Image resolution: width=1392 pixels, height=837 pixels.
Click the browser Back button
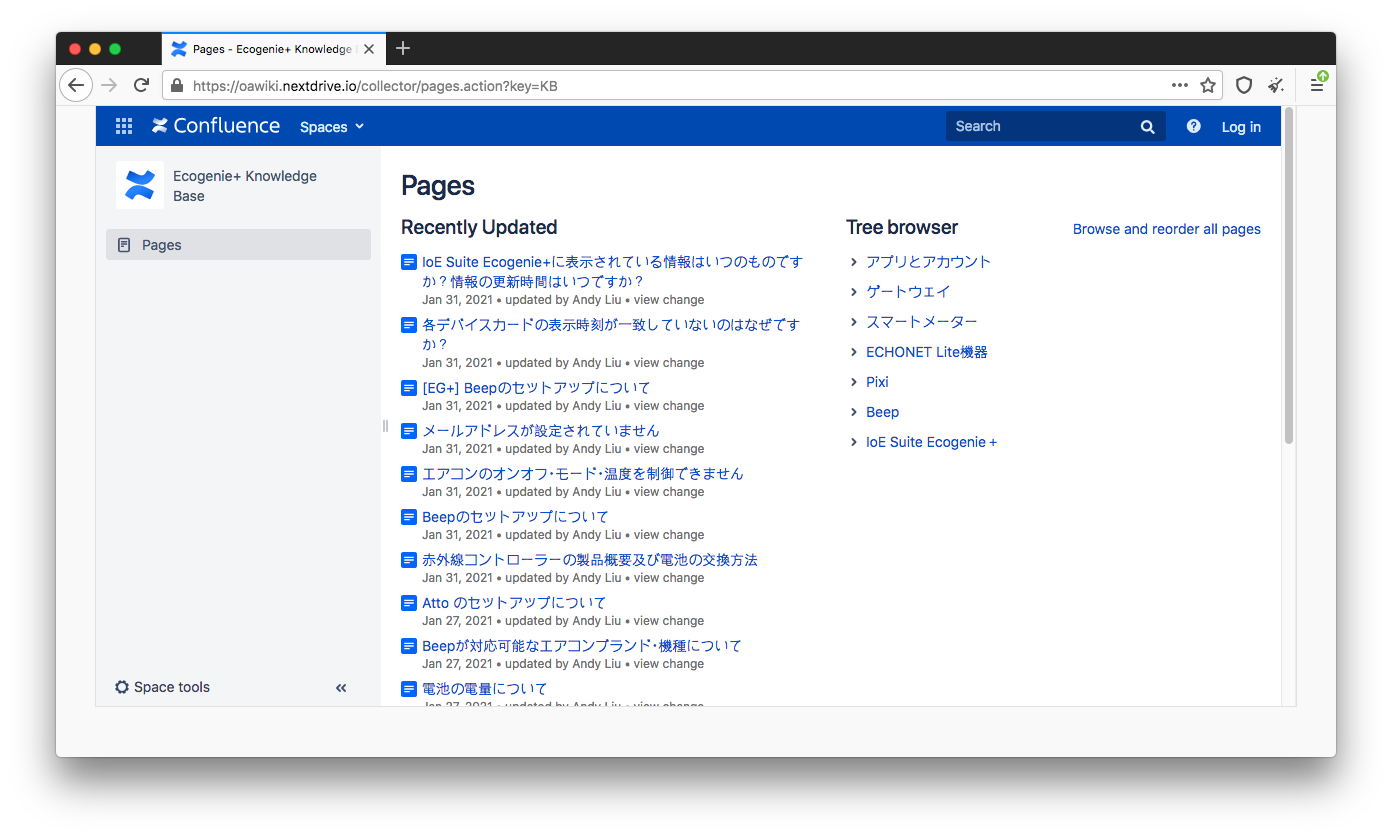point(76,85)
